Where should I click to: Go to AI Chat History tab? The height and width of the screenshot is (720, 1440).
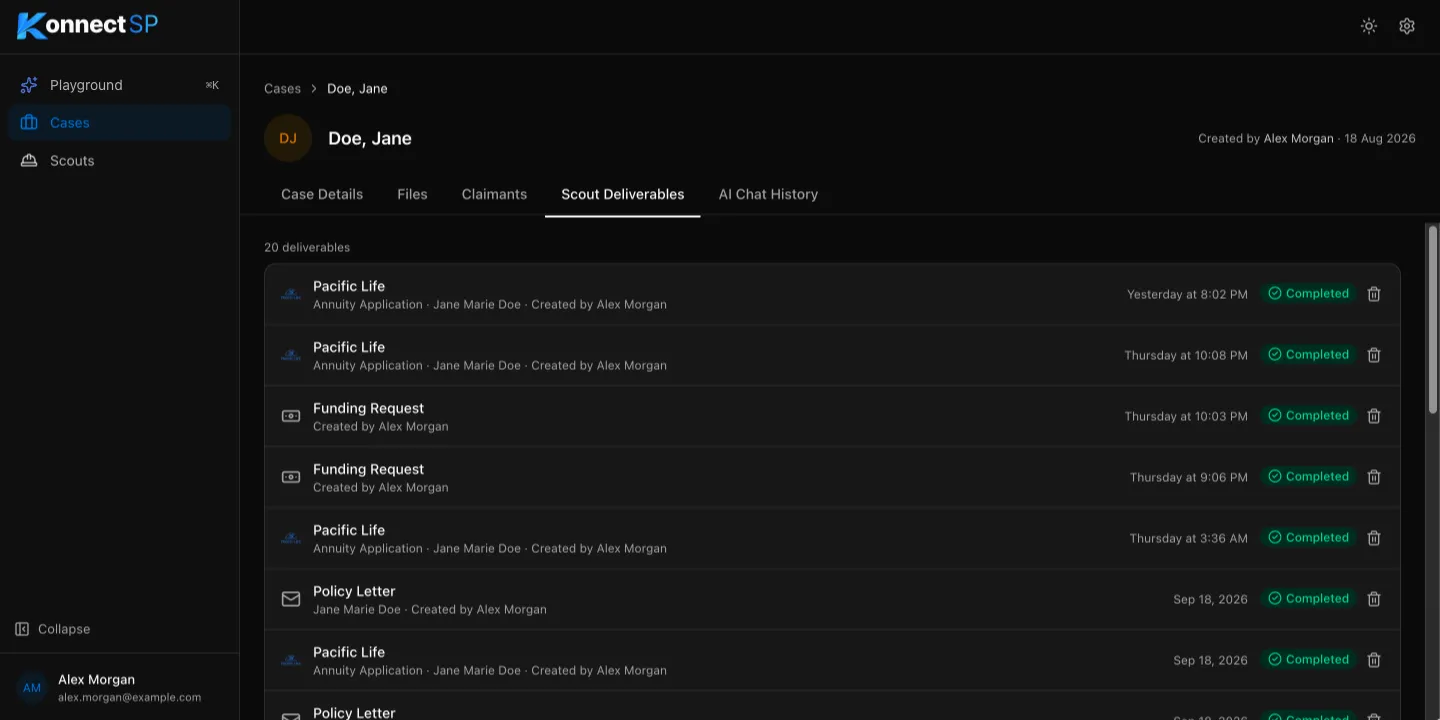tap(768, 194)
